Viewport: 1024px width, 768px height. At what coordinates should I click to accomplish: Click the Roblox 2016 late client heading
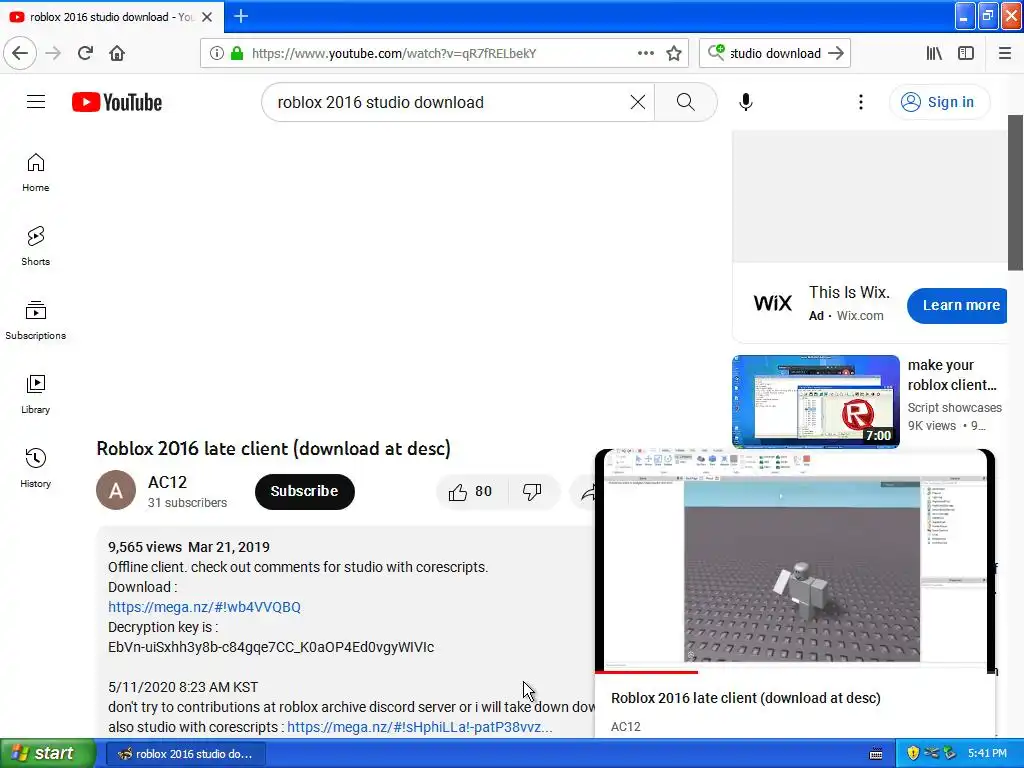click(x=274, y=449)
